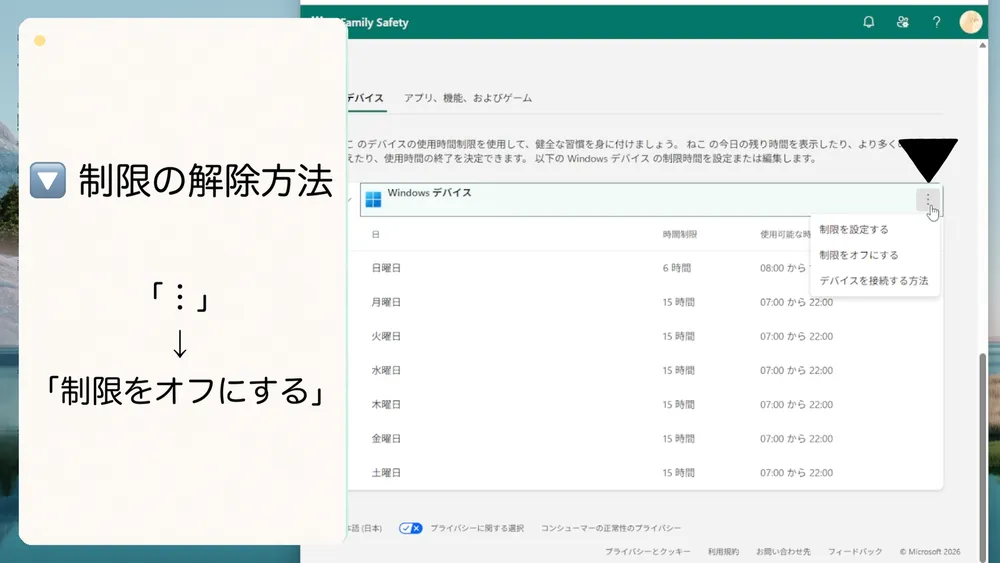Select the 月曜日 row
Image resolution: width=1000 pixels, height=563 pixels.
[x=644, y=302]
